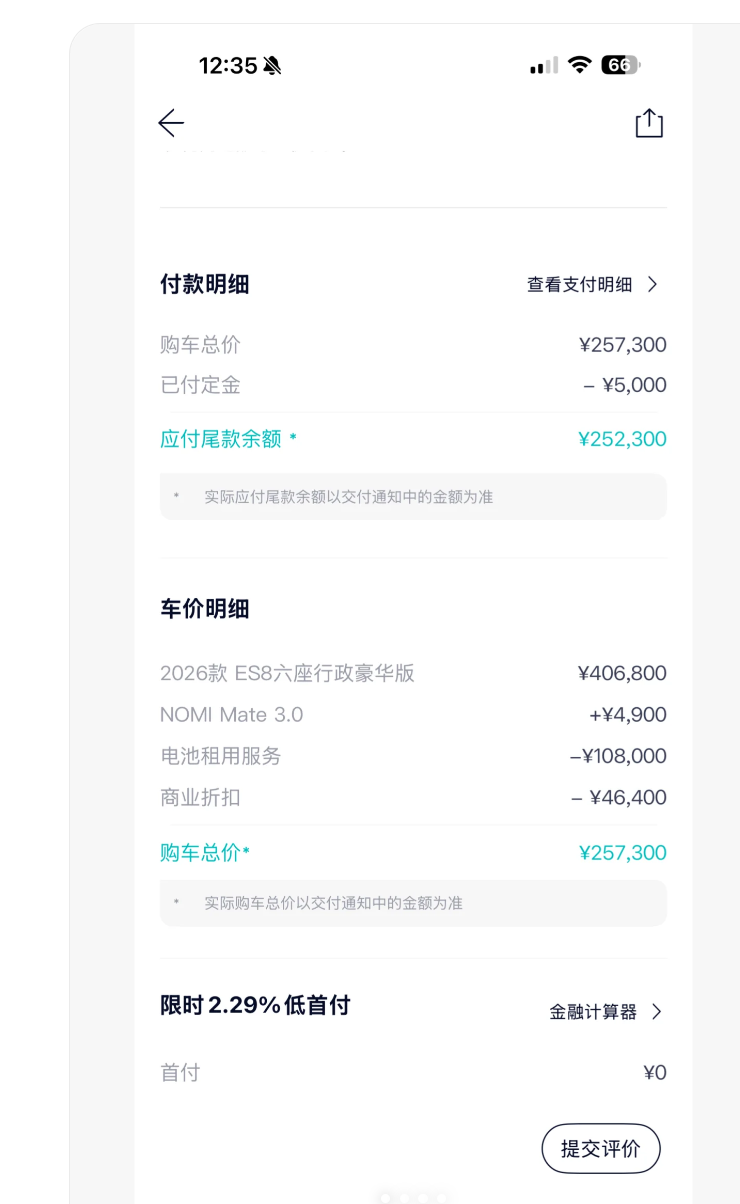Open 查看支付明细 payment details
Screen dimensions: 740x1204
pos(580,285)
